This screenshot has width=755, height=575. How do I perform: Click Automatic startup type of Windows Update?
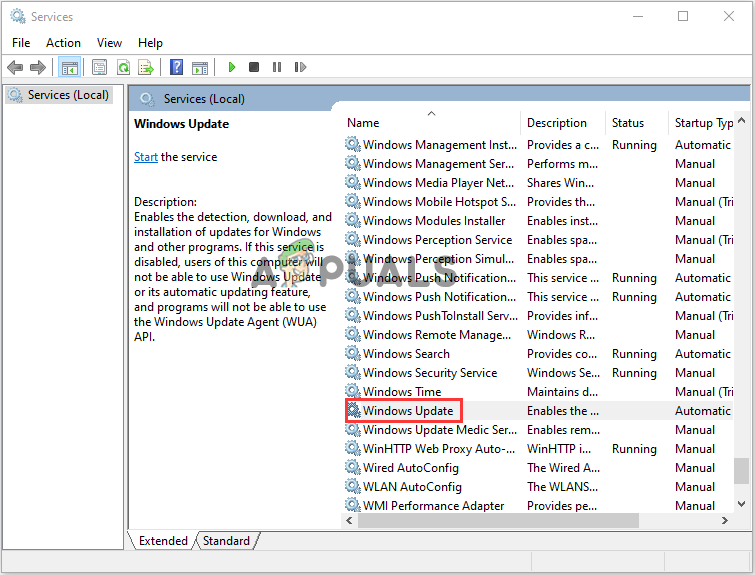pyautogui.click(x=703, y=411)
